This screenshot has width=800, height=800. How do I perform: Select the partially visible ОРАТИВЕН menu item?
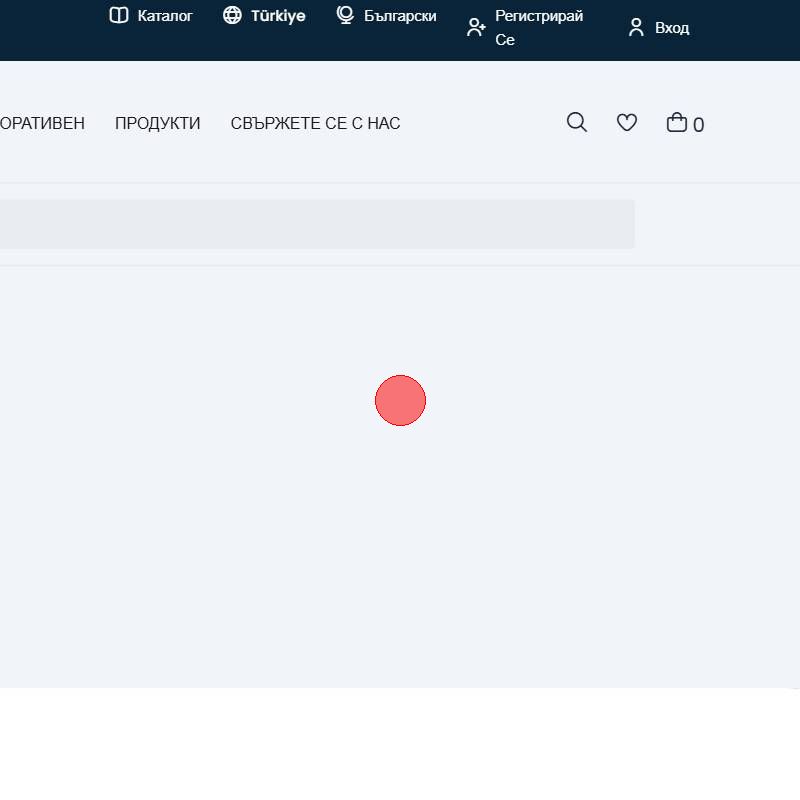42,123
